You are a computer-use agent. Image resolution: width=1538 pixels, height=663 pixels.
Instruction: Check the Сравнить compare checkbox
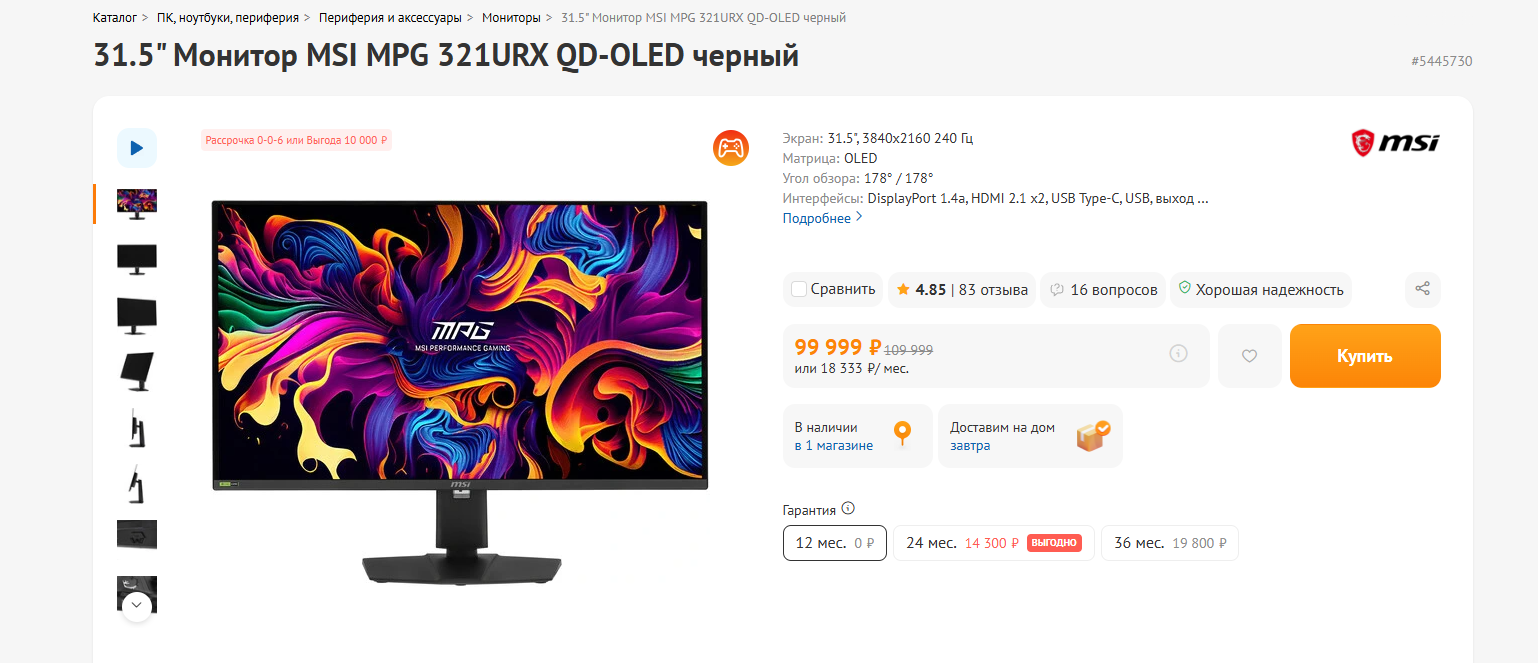coord(799,289)
